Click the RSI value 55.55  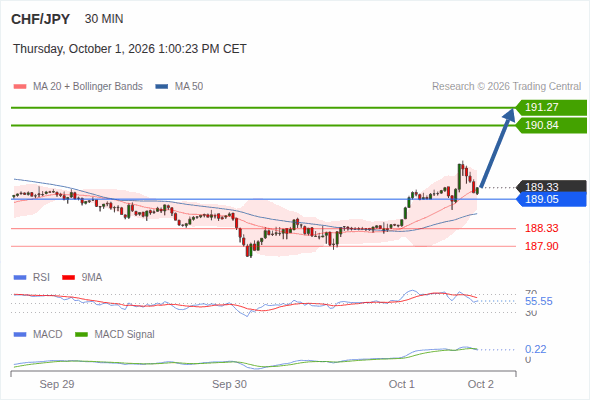[539, 301]
